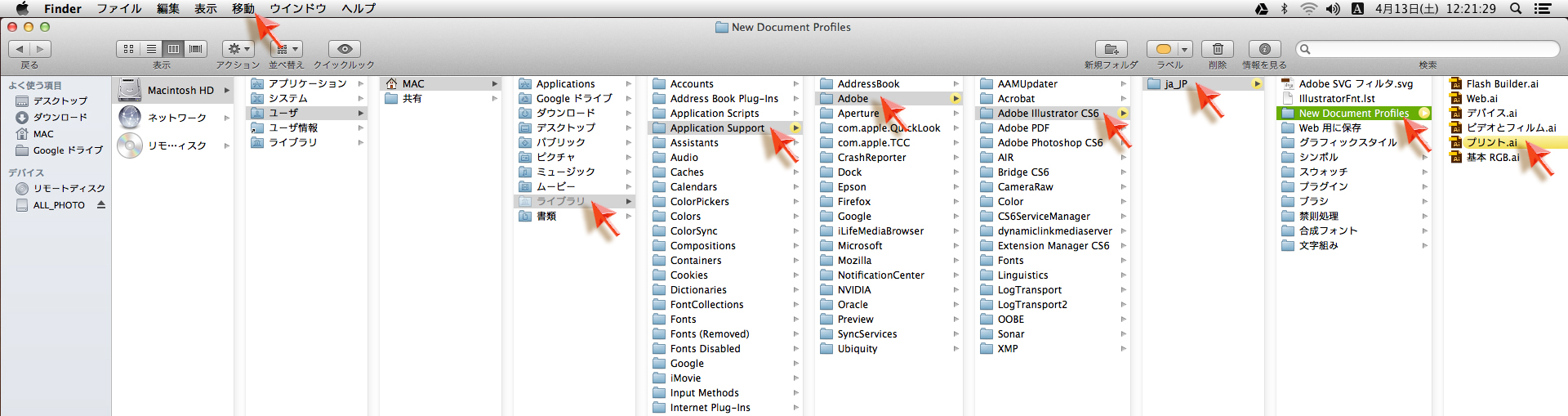Expand the スウォッチ folder arrow

pyautogui.click(x=1425, y=172)
